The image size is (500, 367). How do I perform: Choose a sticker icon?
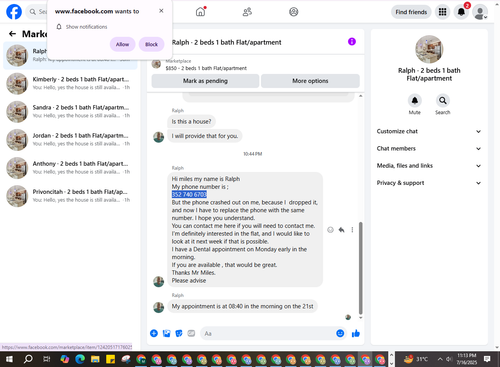[179, 333]
